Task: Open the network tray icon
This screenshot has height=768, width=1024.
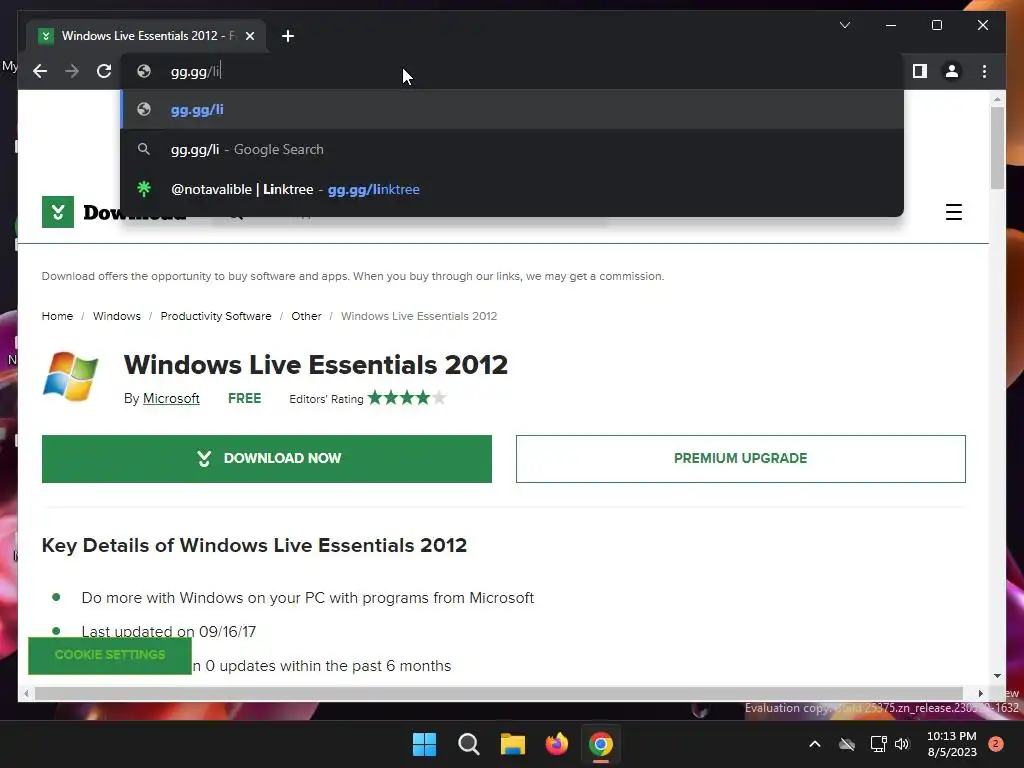Action: coord(878,744)
